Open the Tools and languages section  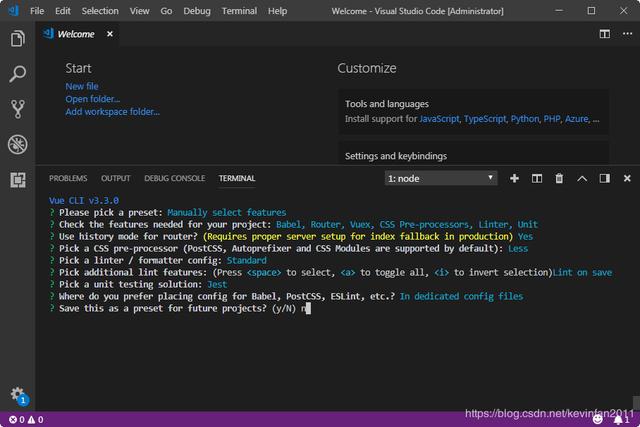[x=473, y=111]
